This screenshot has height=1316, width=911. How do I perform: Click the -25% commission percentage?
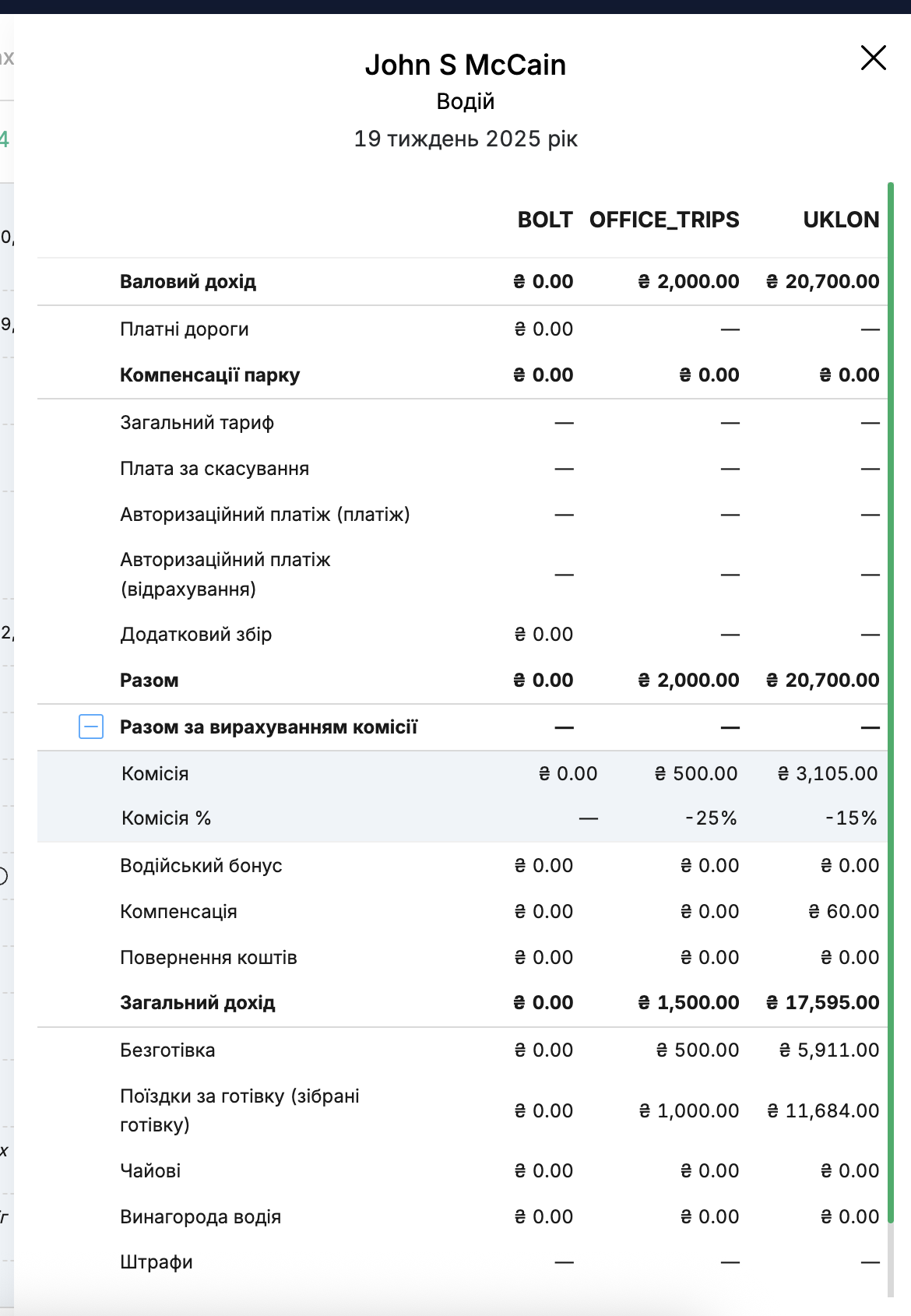711,818
